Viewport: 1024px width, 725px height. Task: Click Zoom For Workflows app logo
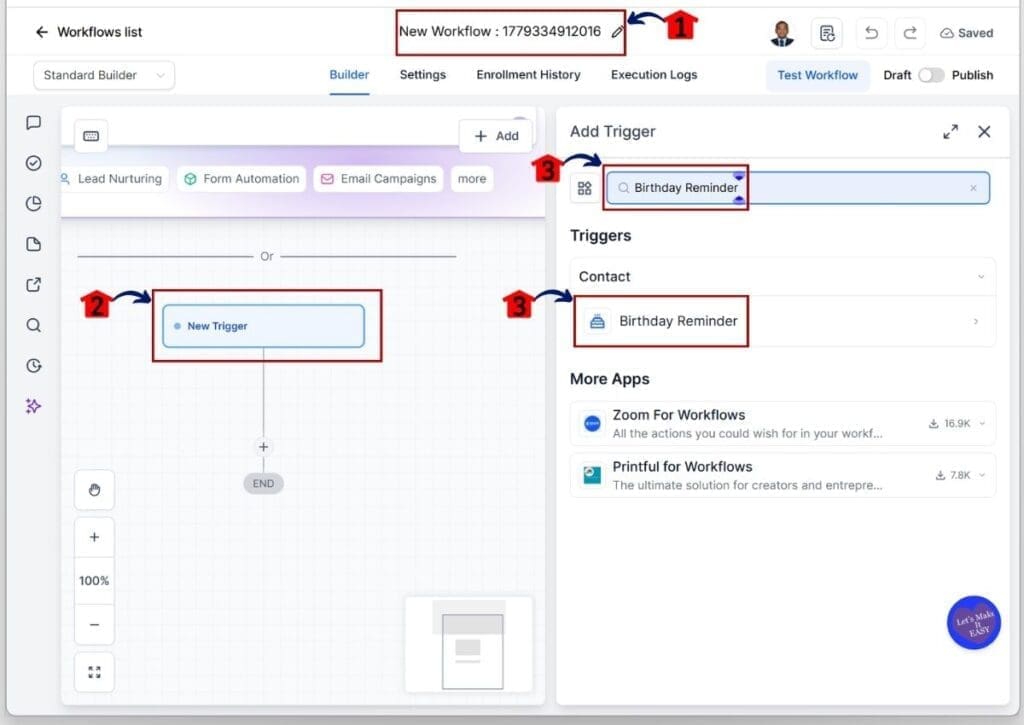point(592,423)
